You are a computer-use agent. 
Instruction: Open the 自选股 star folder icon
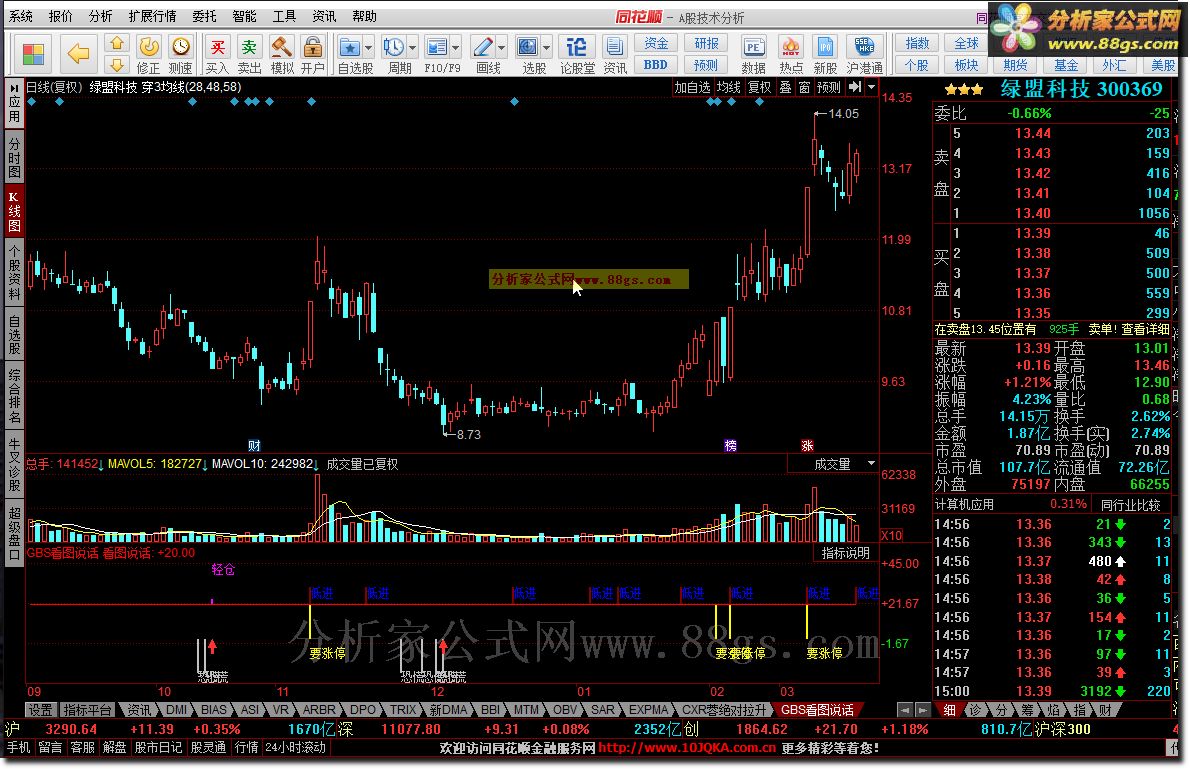(349, 47)
